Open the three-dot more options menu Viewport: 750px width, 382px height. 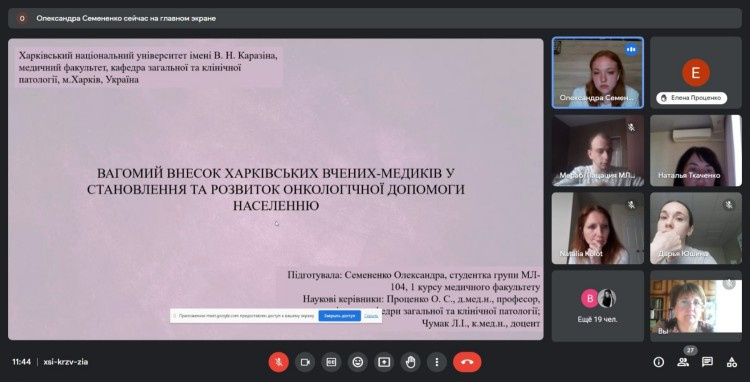click(437, 362)
